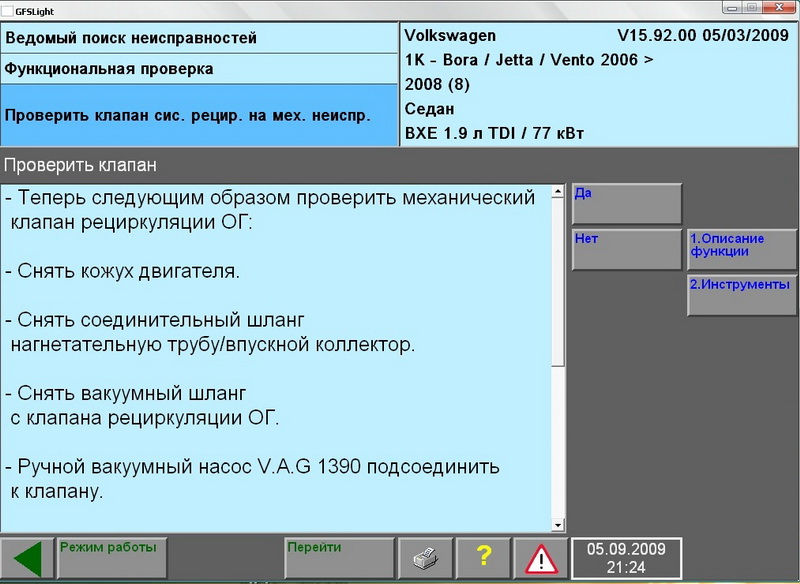Click 'Снять соединительный шланг' instruction line
The height and width of the screenshot is (584, 800).
tap(161, 320)
